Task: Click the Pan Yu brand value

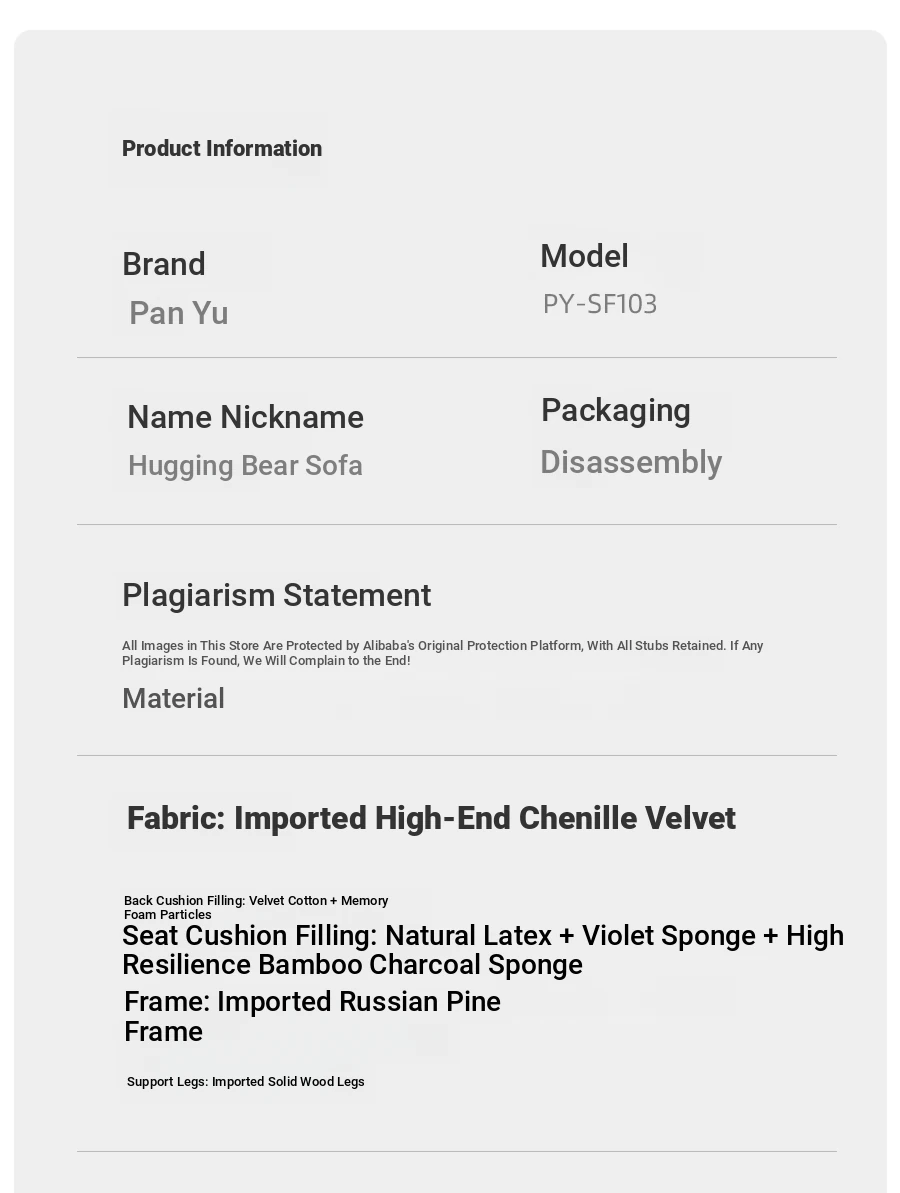Action: pyautogui.click(x=179, y=314)
